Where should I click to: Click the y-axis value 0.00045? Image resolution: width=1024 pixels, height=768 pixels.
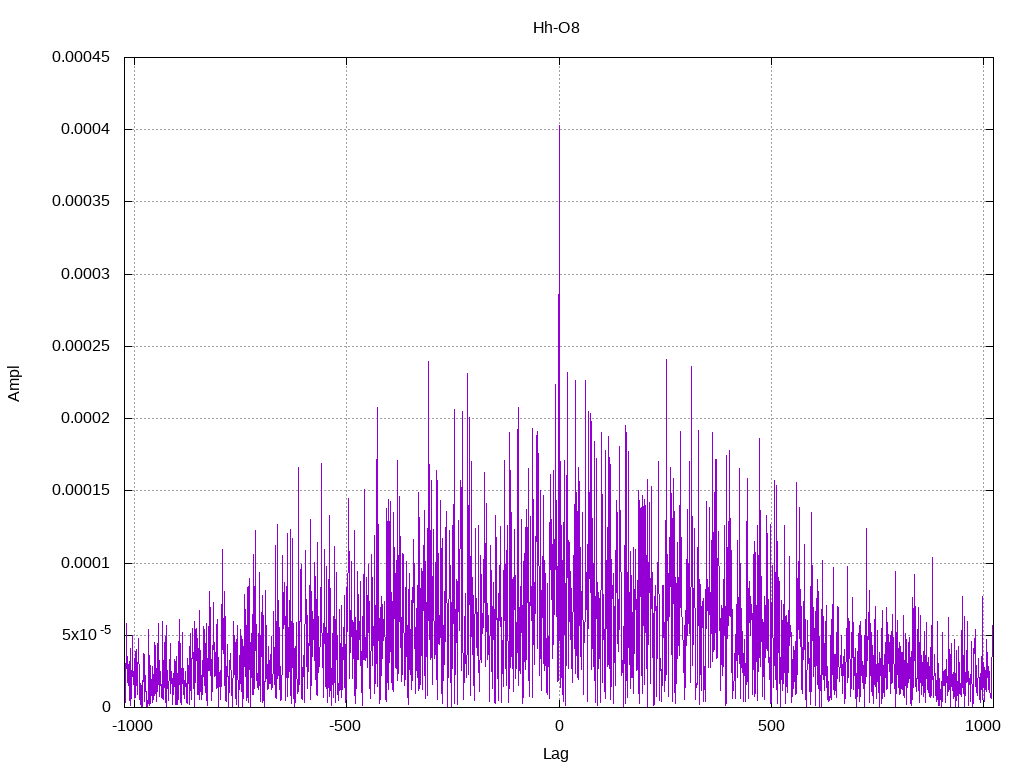[81, 57]
